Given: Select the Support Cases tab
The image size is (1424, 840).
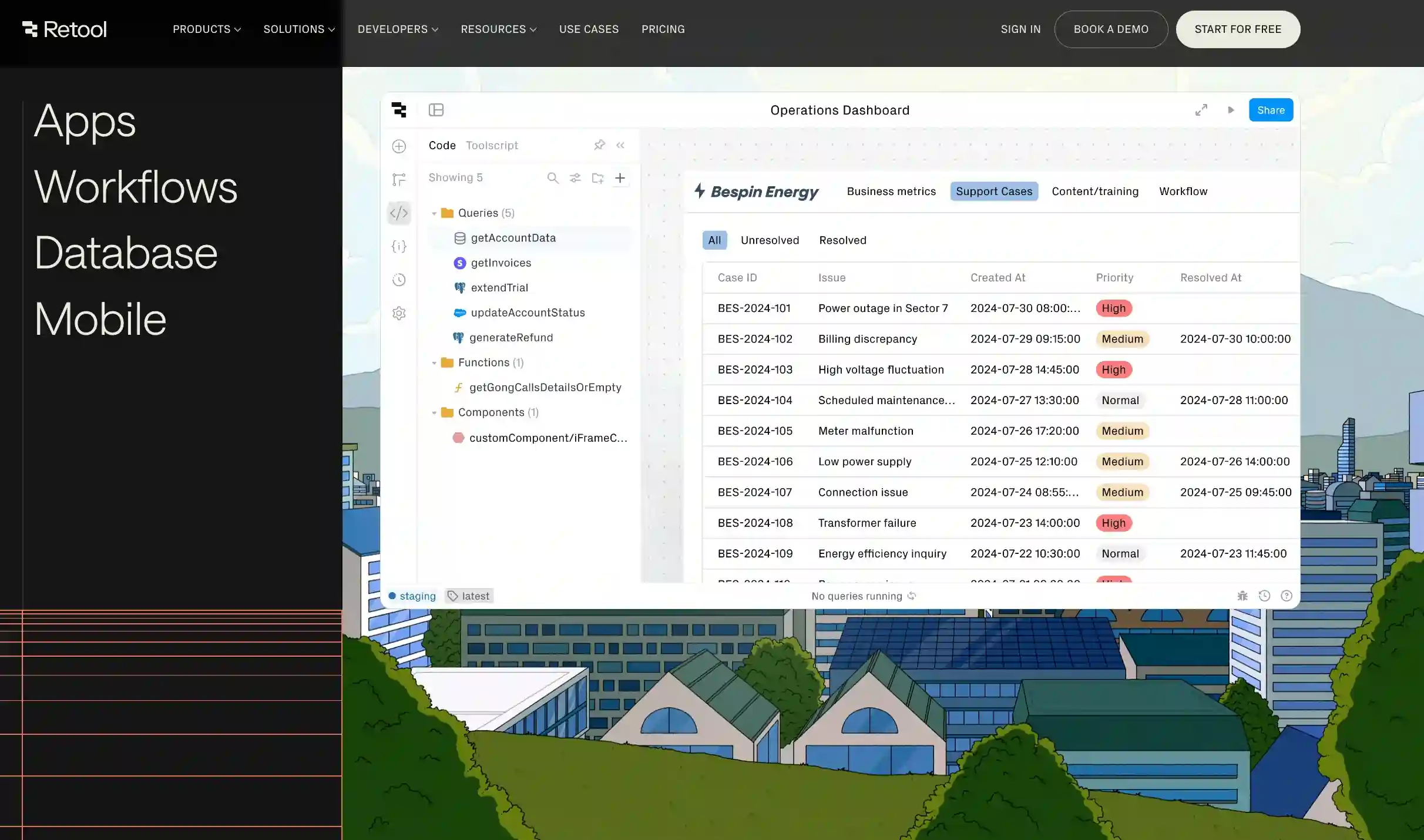Looking at the screenshot, I should 994,191.
